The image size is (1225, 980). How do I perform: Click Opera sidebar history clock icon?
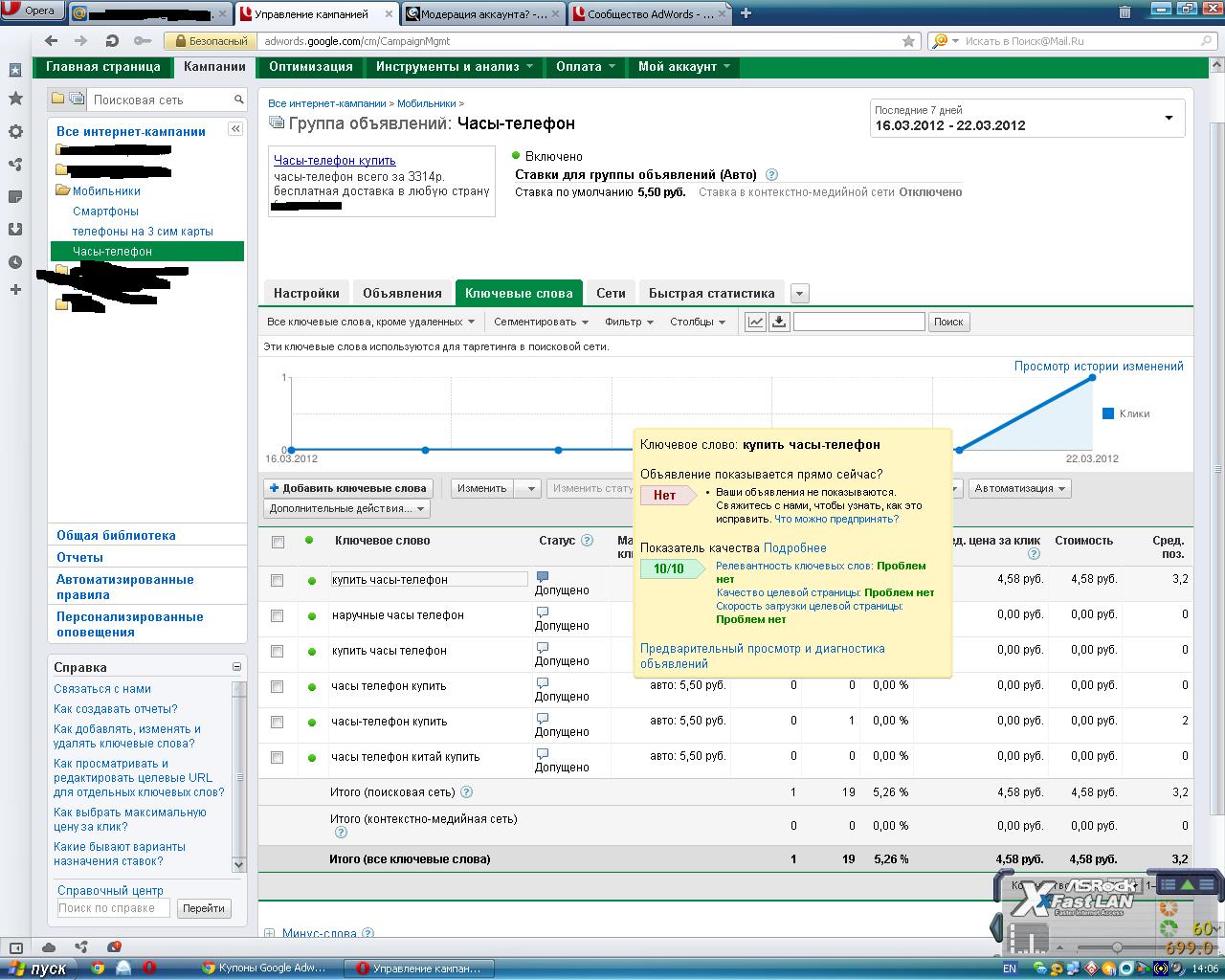point(15,262)
